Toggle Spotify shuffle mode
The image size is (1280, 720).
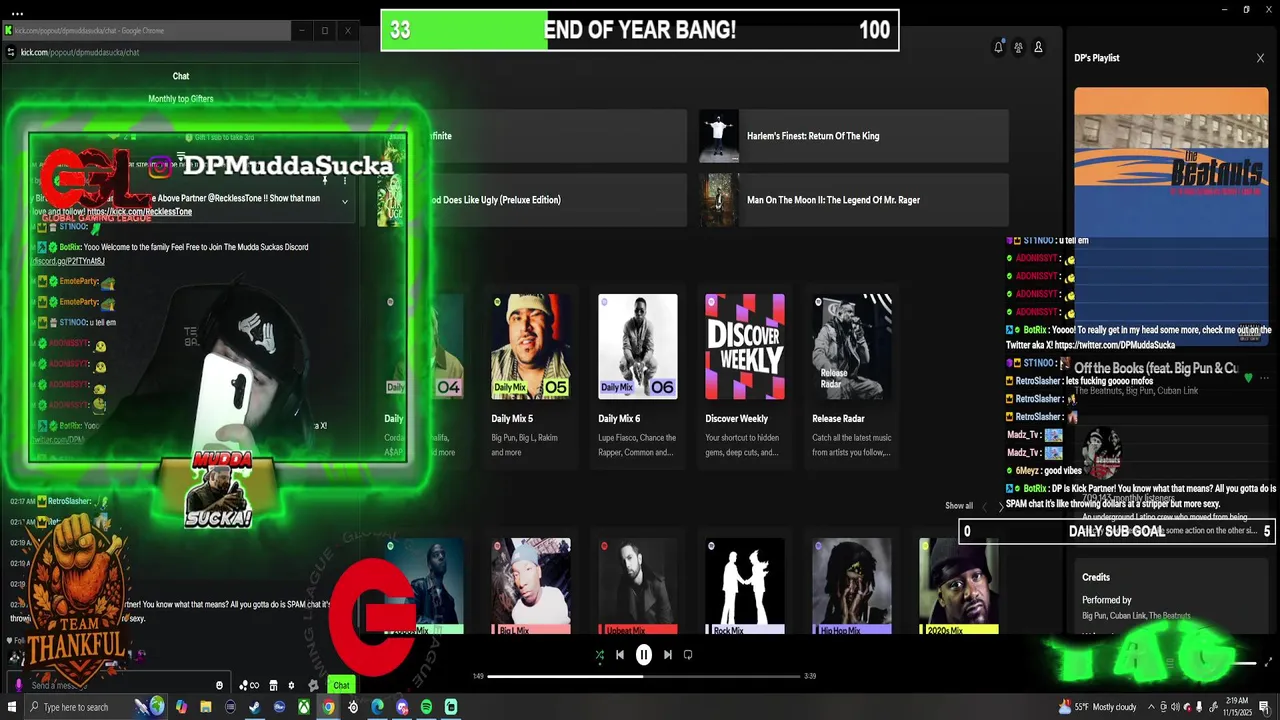(599, 655)
